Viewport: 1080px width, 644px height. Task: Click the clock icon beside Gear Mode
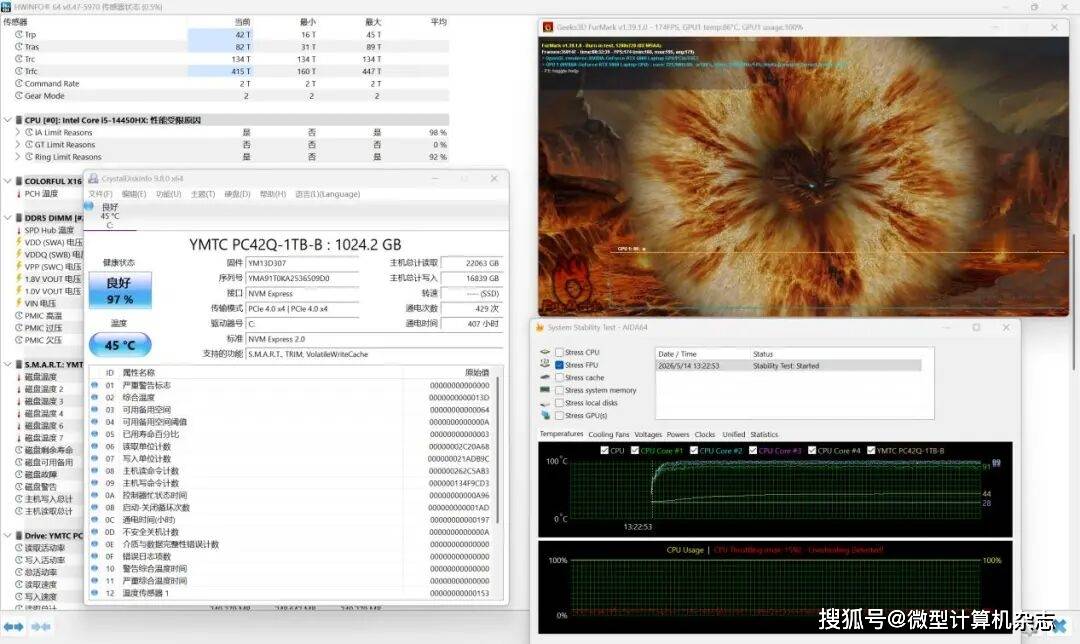click(x=19, y=96)
